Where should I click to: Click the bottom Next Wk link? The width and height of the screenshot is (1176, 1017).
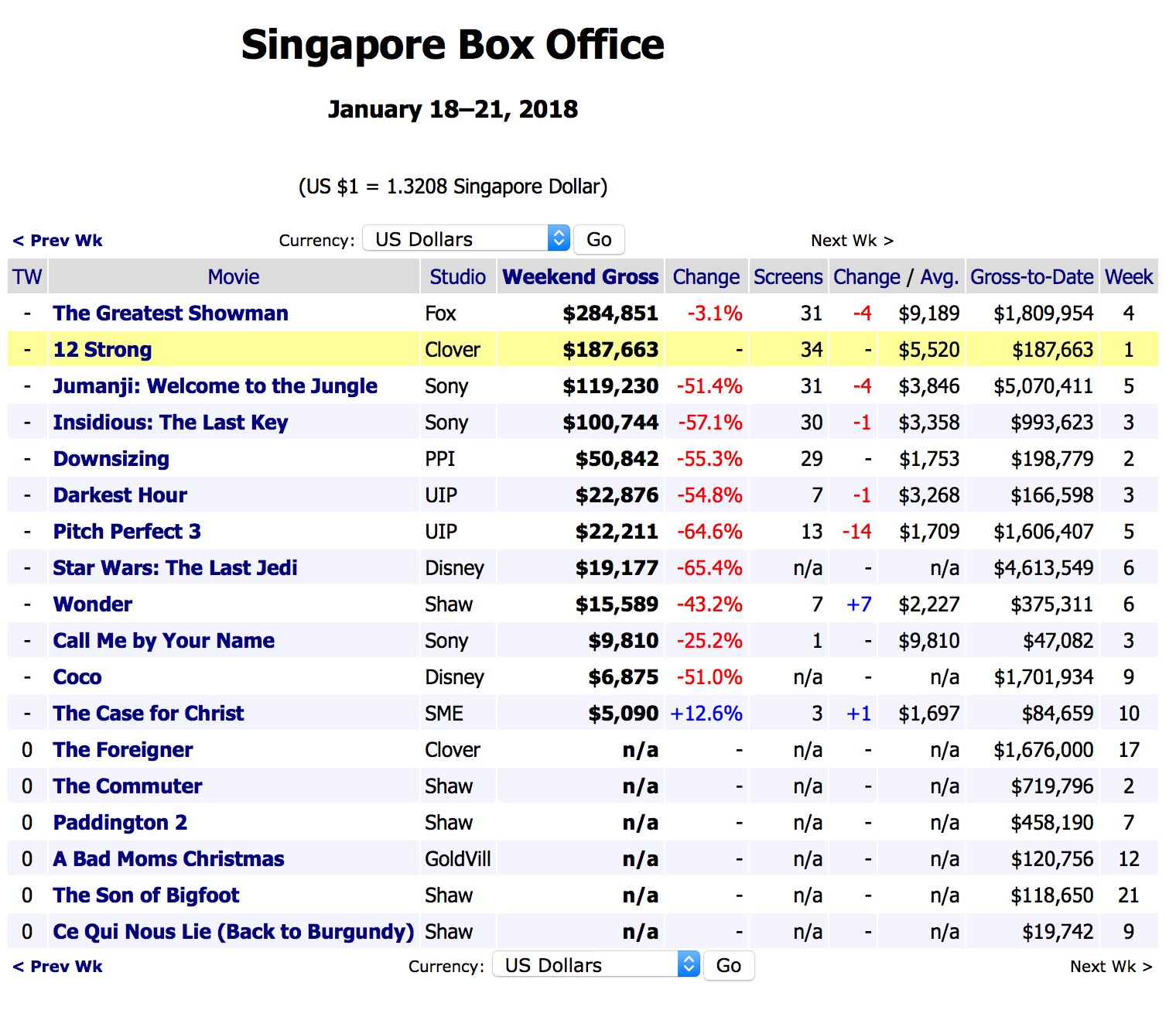[x=1112, y=966]
